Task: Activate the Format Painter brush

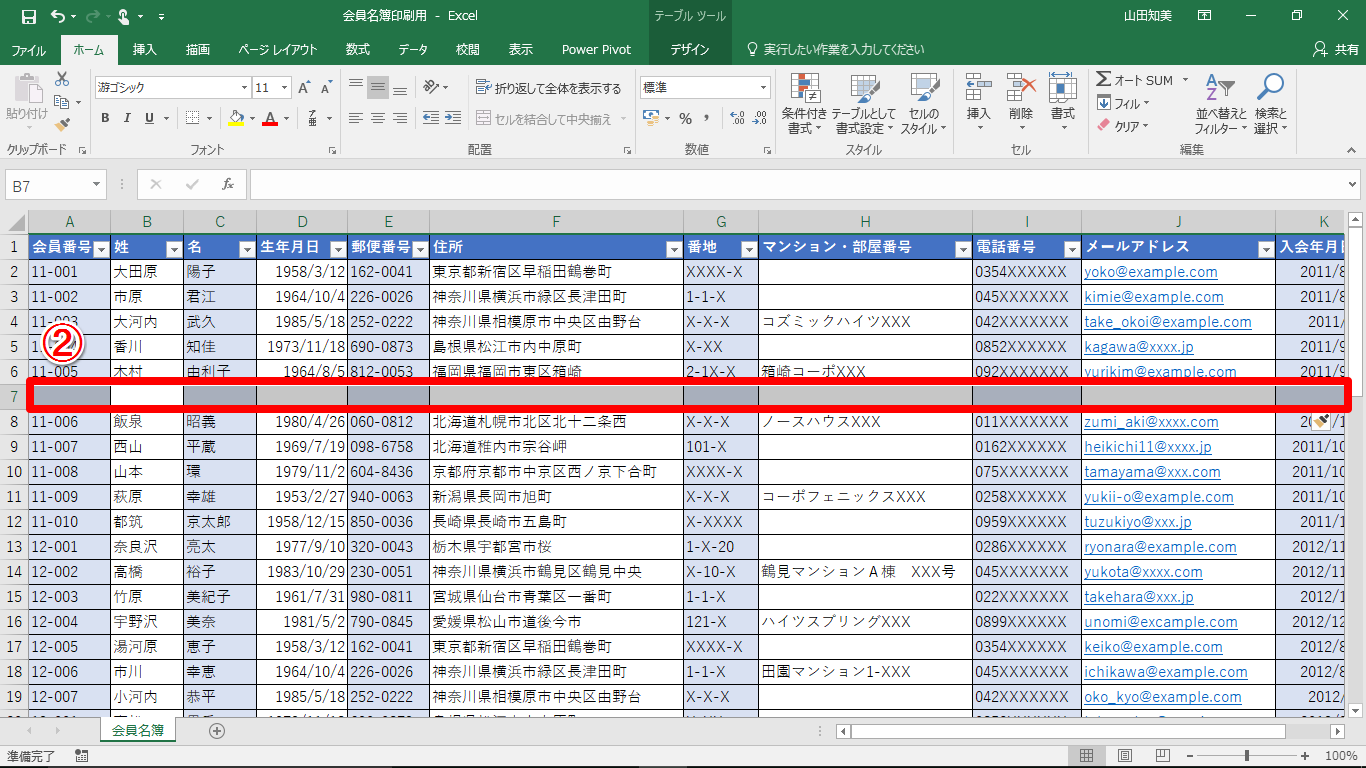Action: [62, 125]
